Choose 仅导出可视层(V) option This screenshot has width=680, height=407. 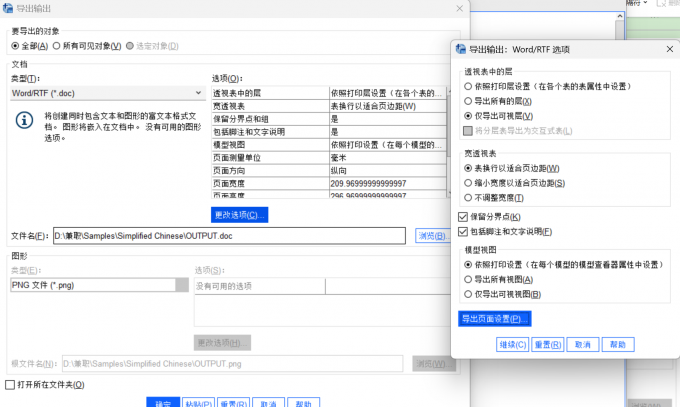pos(468,116)
